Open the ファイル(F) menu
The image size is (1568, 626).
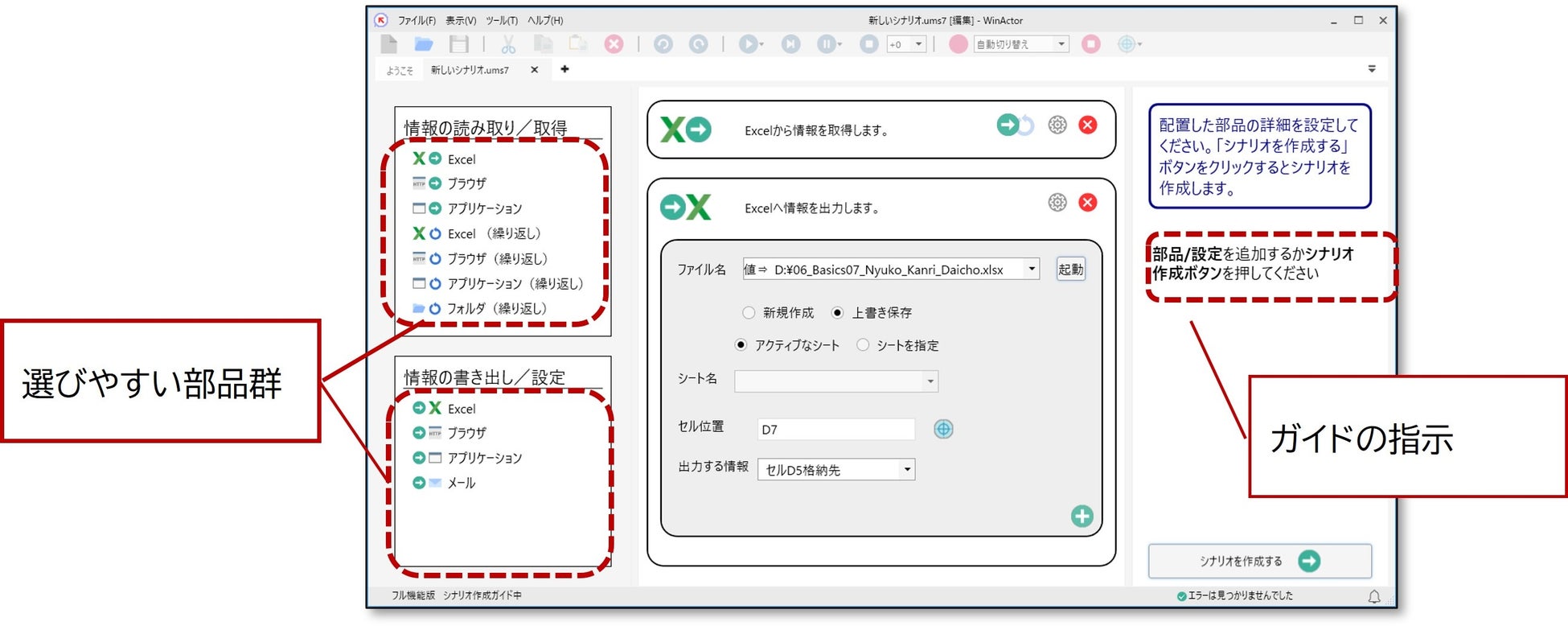tap(417, 21)
